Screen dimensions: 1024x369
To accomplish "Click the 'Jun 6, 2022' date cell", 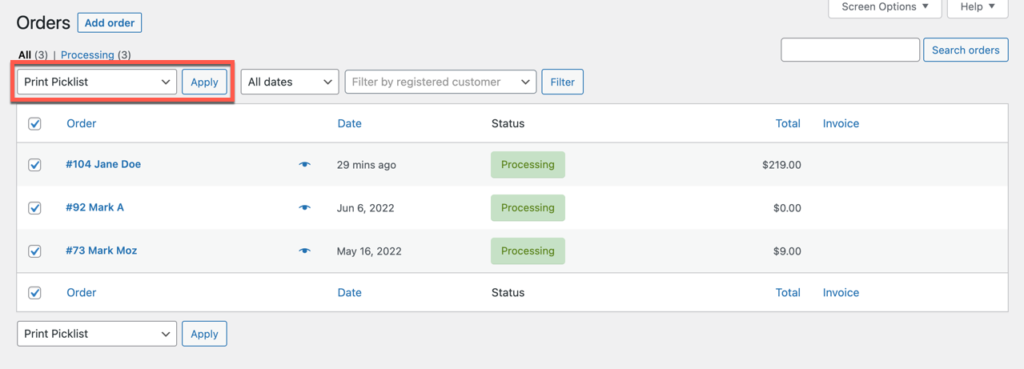I will pos(366,208).
